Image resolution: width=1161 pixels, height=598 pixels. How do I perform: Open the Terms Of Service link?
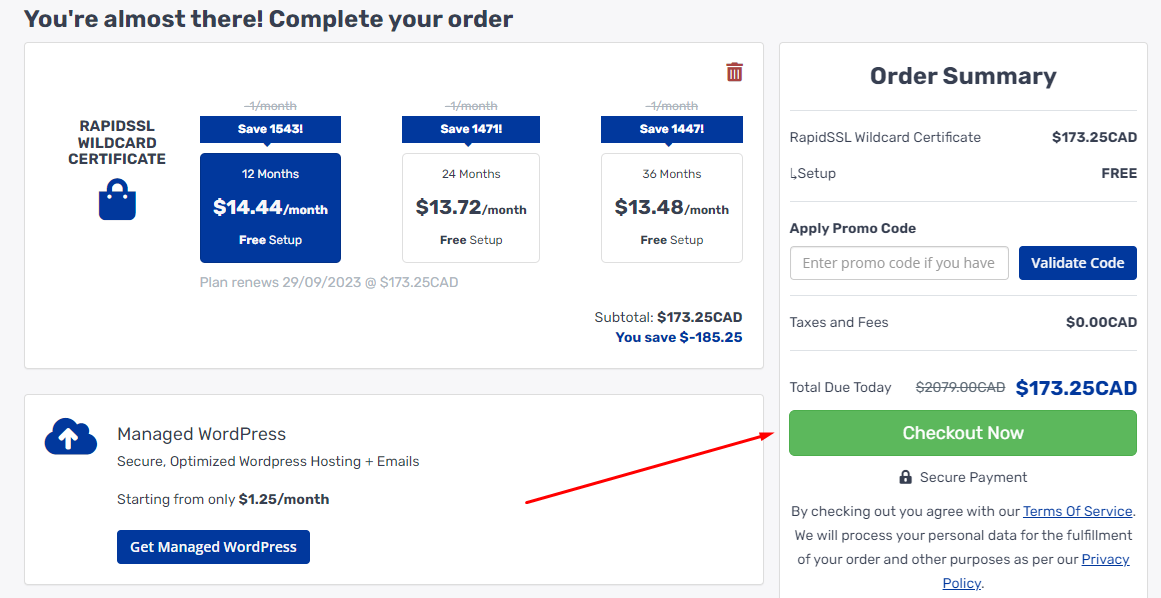(1077, 511)
